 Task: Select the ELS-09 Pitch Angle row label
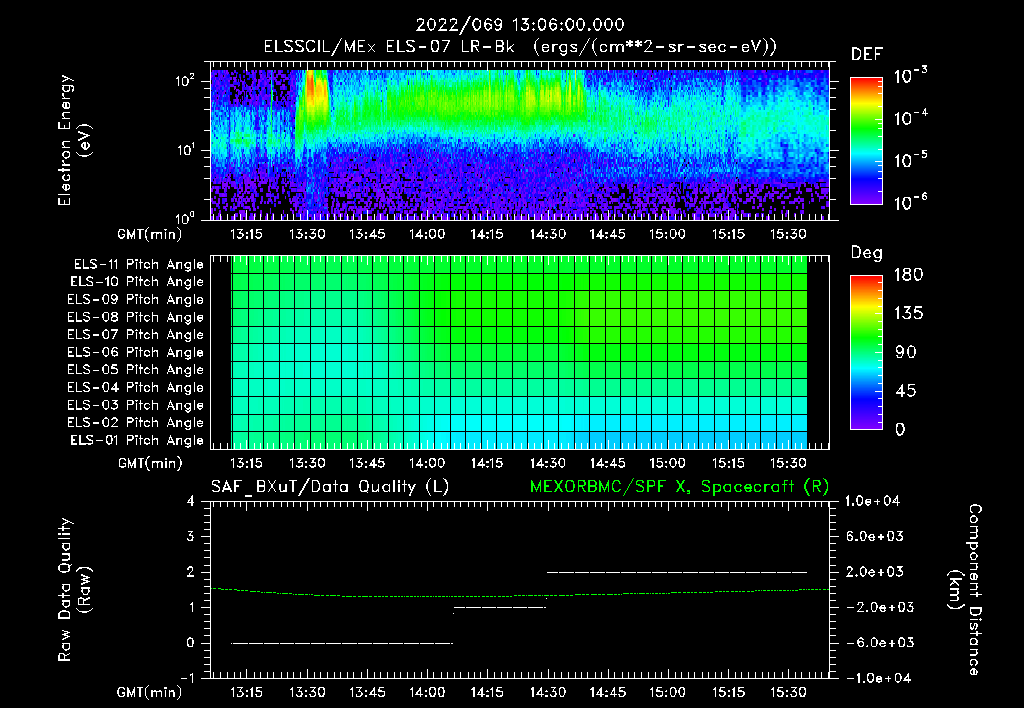136,299
